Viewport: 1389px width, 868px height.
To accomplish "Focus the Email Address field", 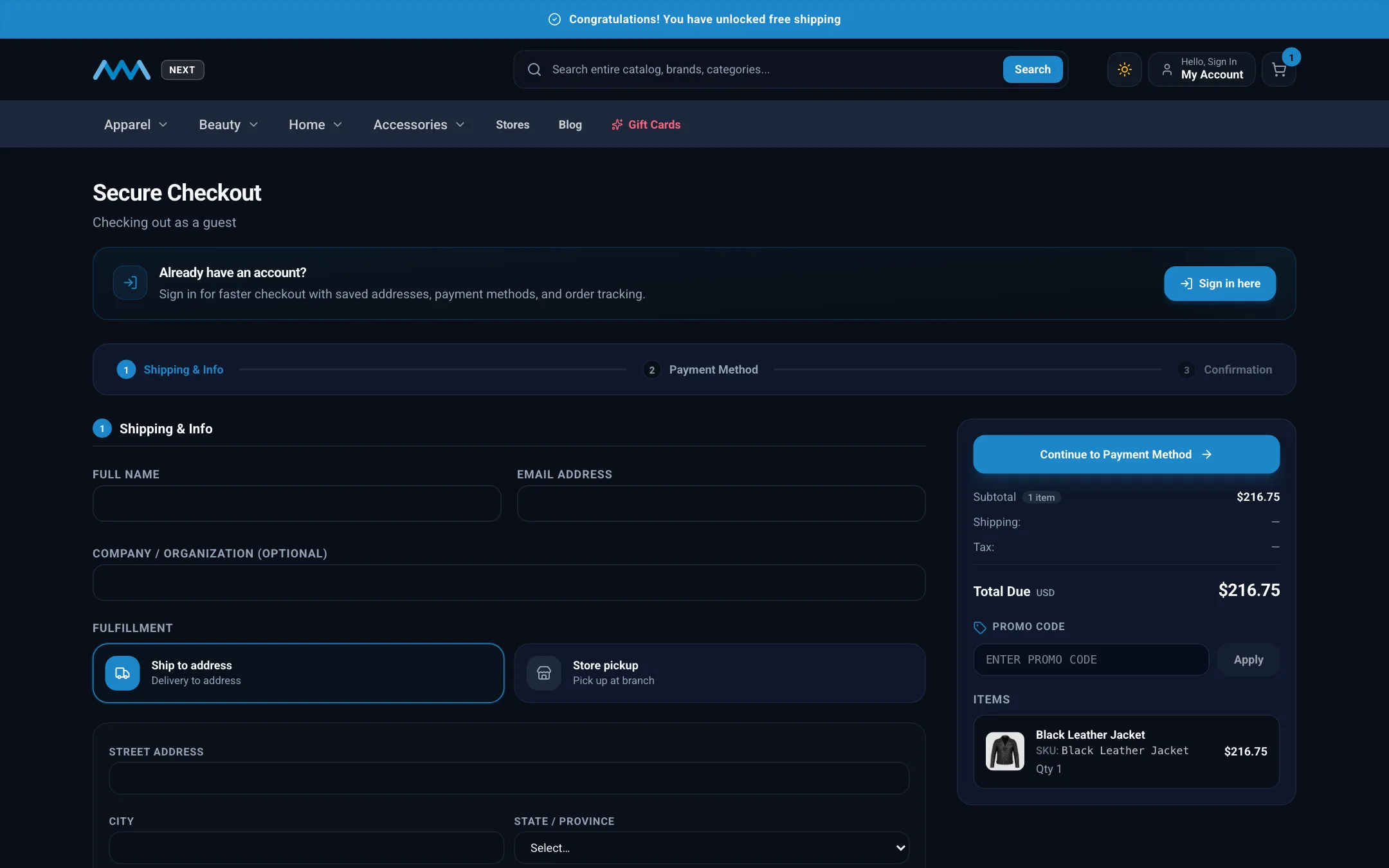I will tap(721, 503).
